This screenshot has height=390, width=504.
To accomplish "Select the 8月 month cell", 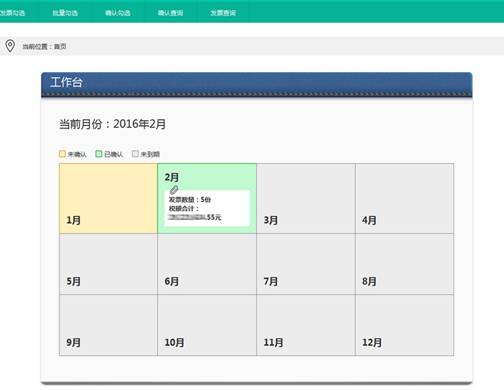I will pos(405,264).
